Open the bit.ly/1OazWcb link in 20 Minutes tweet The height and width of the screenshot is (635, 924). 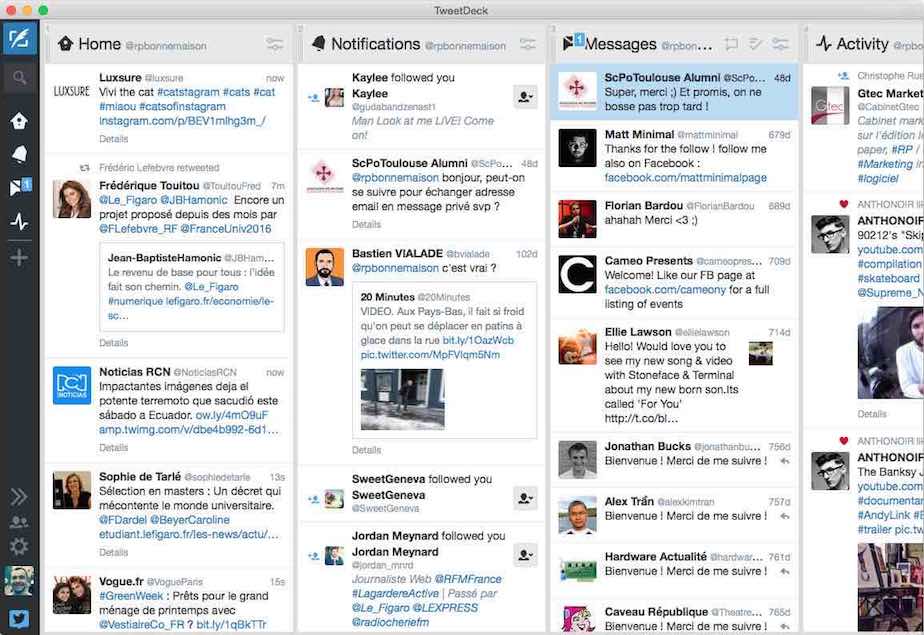pyautogui.click(x=478, y=340)
